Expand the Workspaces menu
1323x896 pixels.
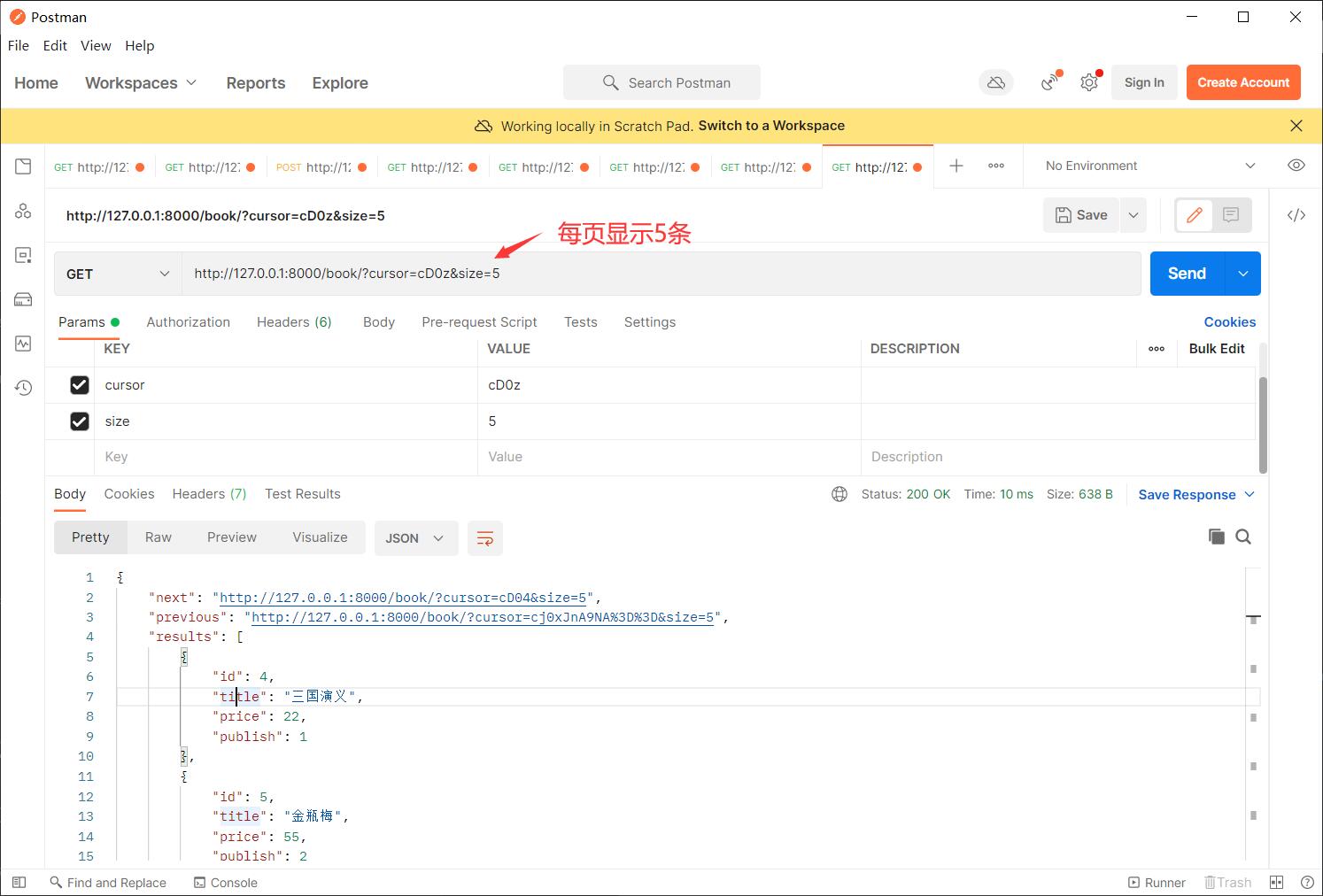(141, 82)
